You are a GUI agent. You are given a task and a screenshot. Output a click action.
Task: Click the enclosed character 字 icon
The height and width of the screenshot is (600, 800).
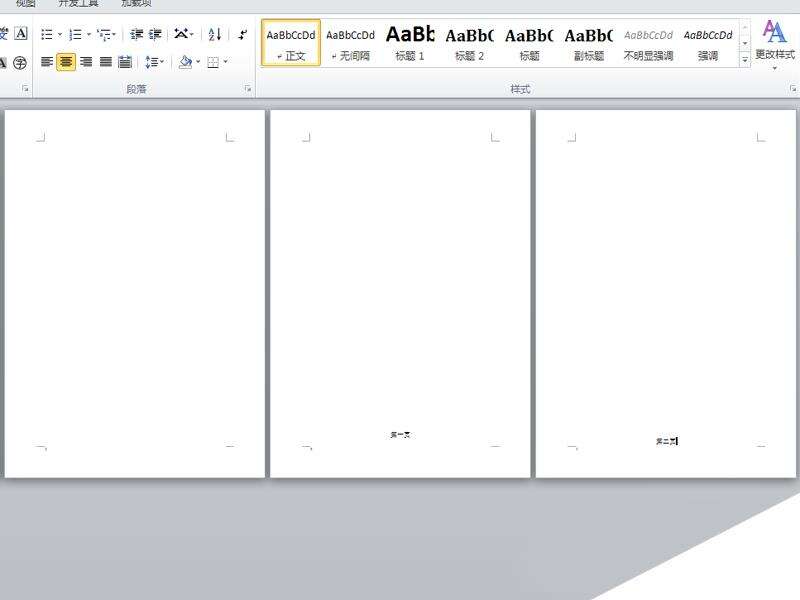pos(20,63)
